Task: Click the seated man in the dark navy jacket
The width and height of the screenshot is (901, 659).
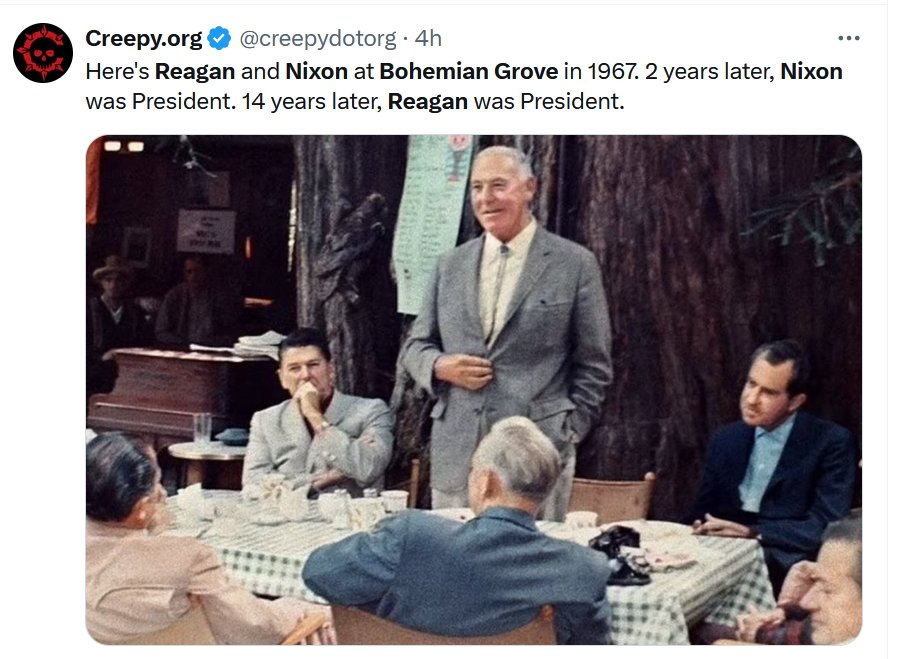Action: pyautogui.click(x=773, y=454)
